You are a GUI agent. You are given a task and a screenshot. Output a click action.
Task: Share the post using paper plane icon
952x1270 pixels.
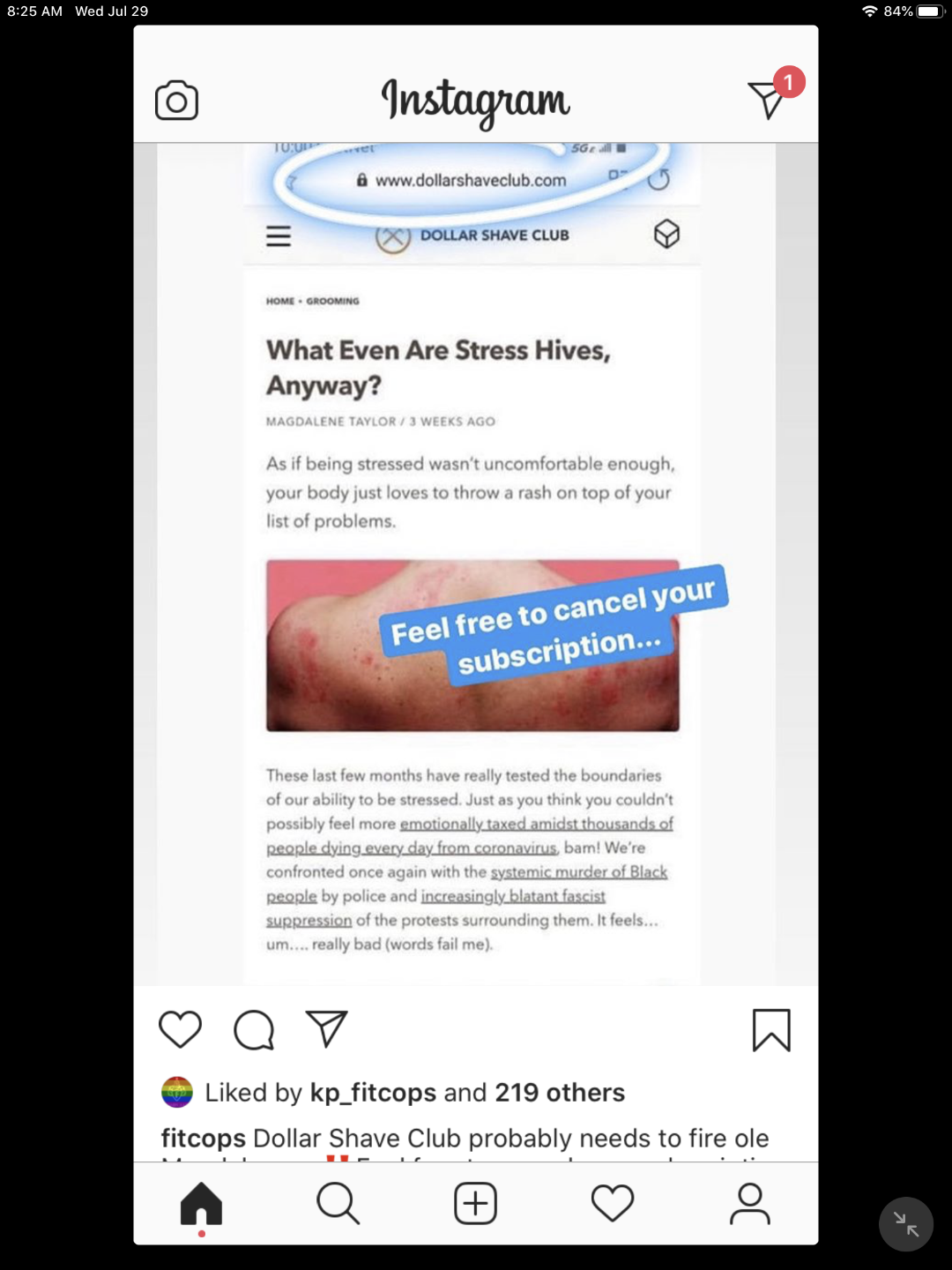coord(327,1028)
